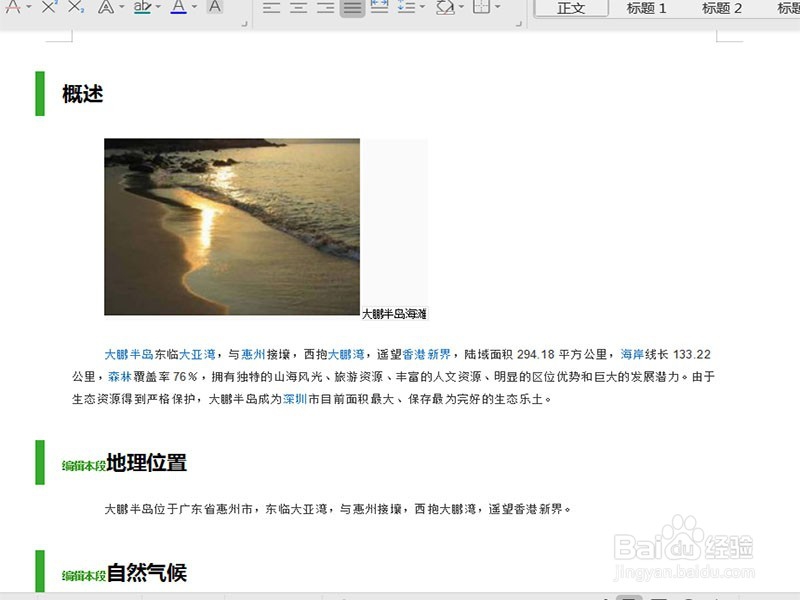
Task: Apply distributed alignment
Action: click(x=379, y=7)
